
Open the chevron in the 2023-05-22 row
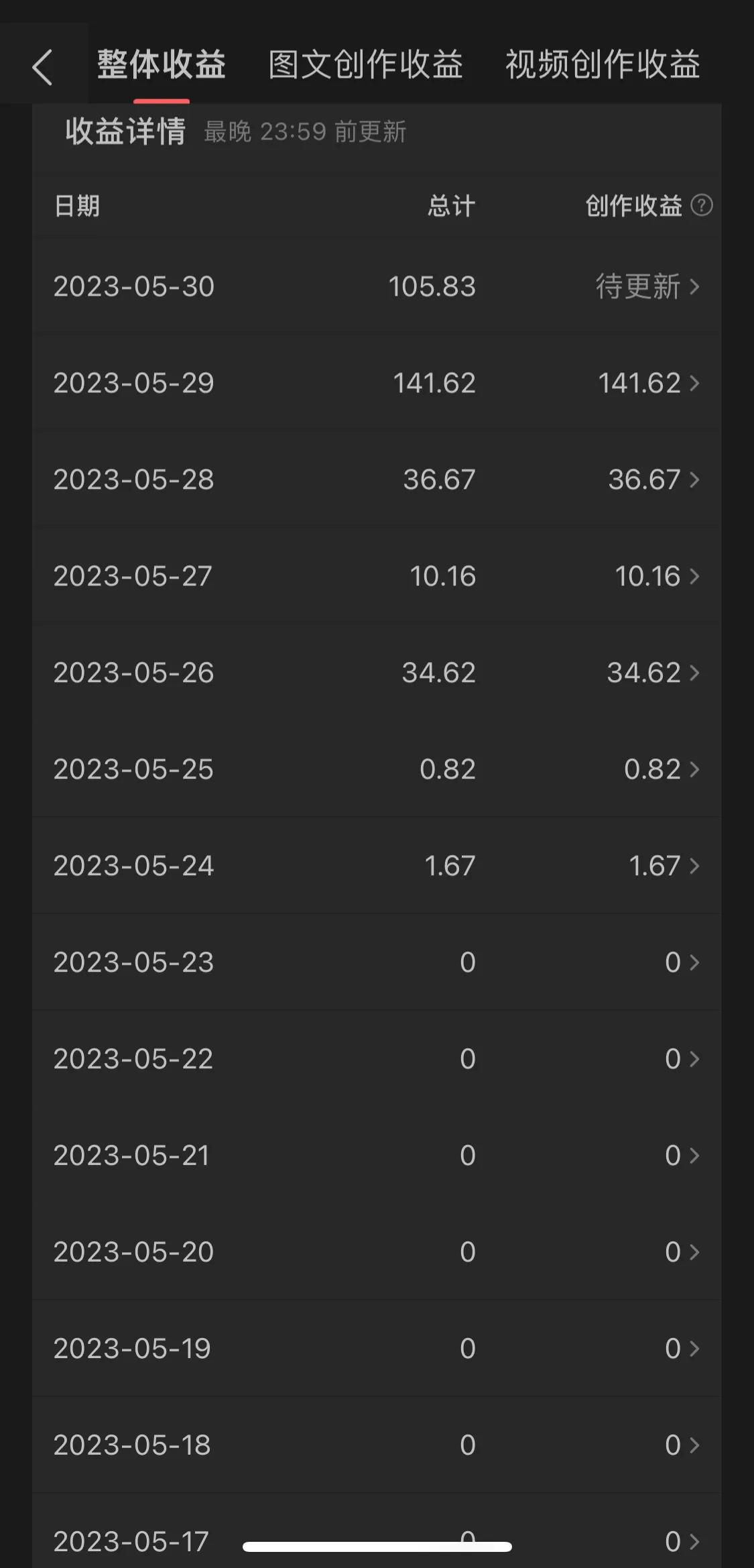(694, 1060)
